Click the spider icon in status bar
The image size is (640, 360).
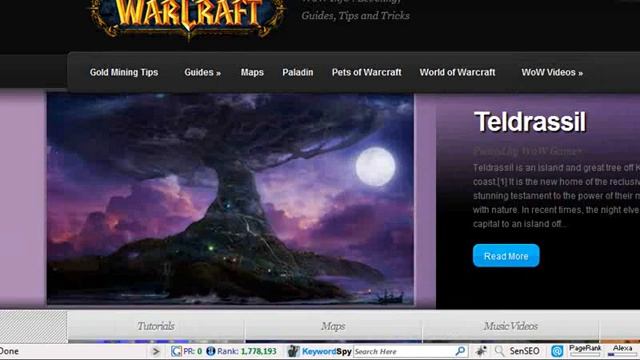pos(481,351)
